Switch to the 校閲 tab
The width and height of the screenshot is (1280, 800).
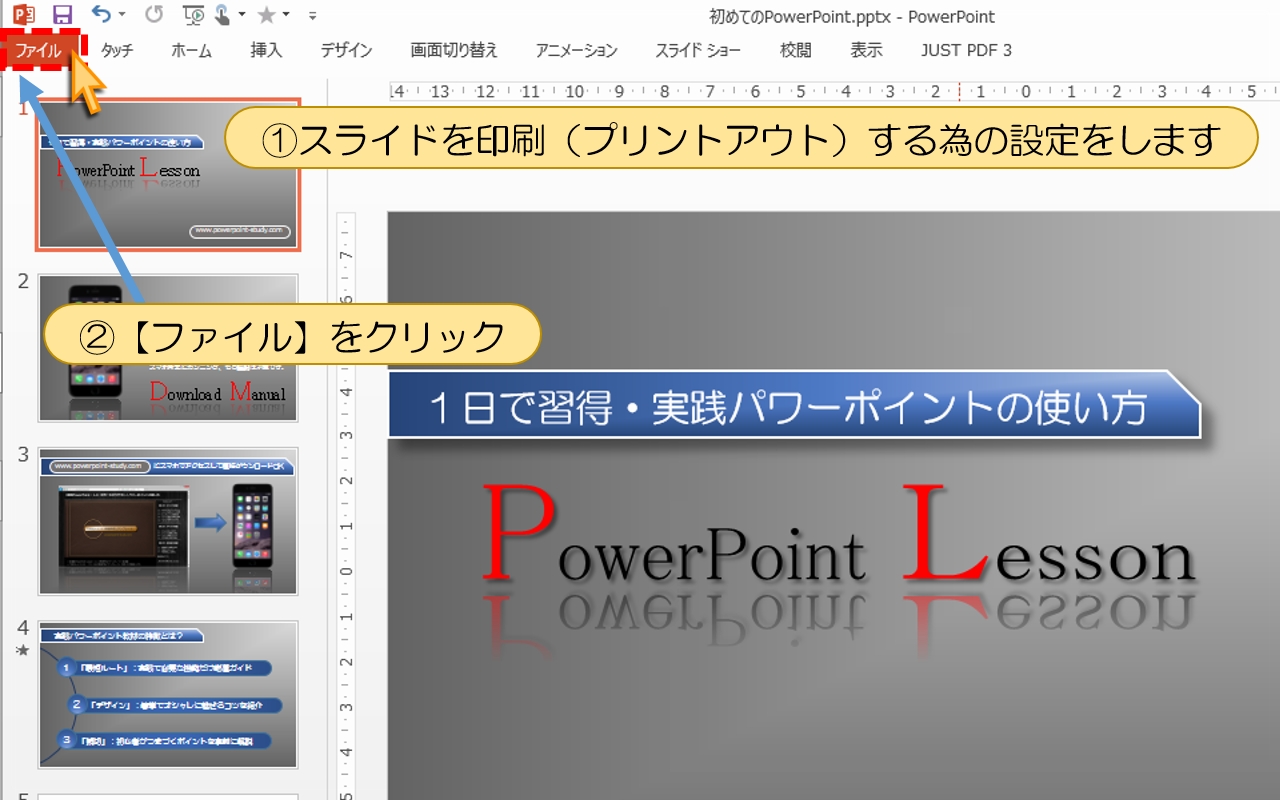click(796, 50)
